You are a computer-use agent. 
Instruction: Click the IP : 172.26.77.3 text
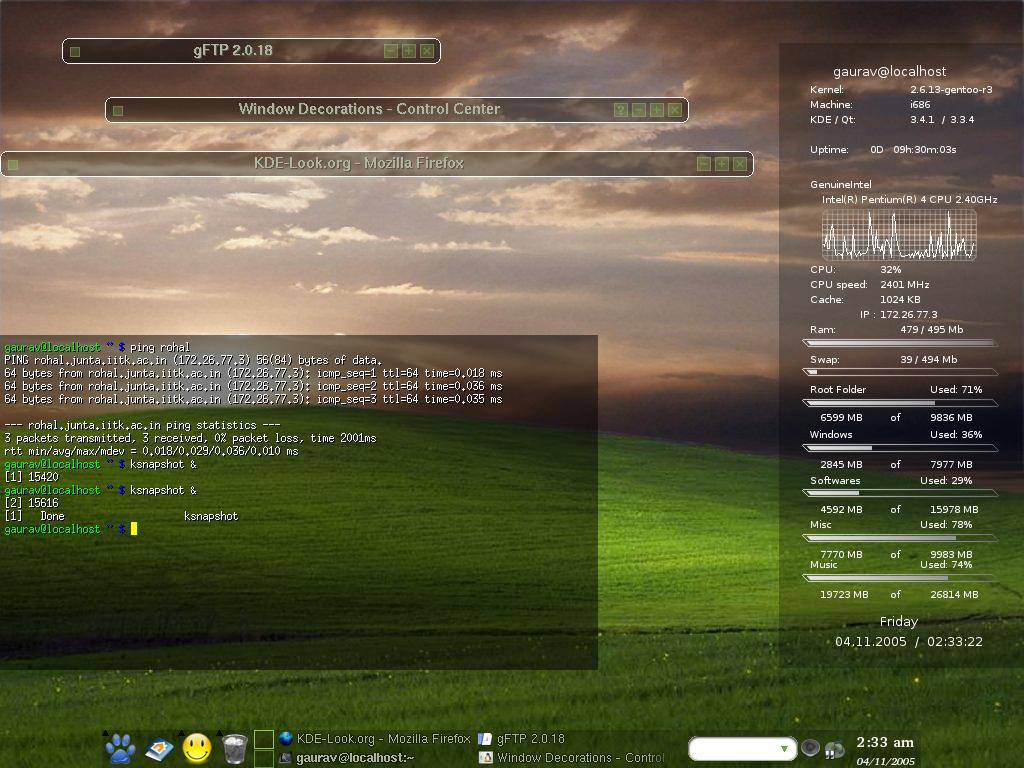(x=899, y=314)
